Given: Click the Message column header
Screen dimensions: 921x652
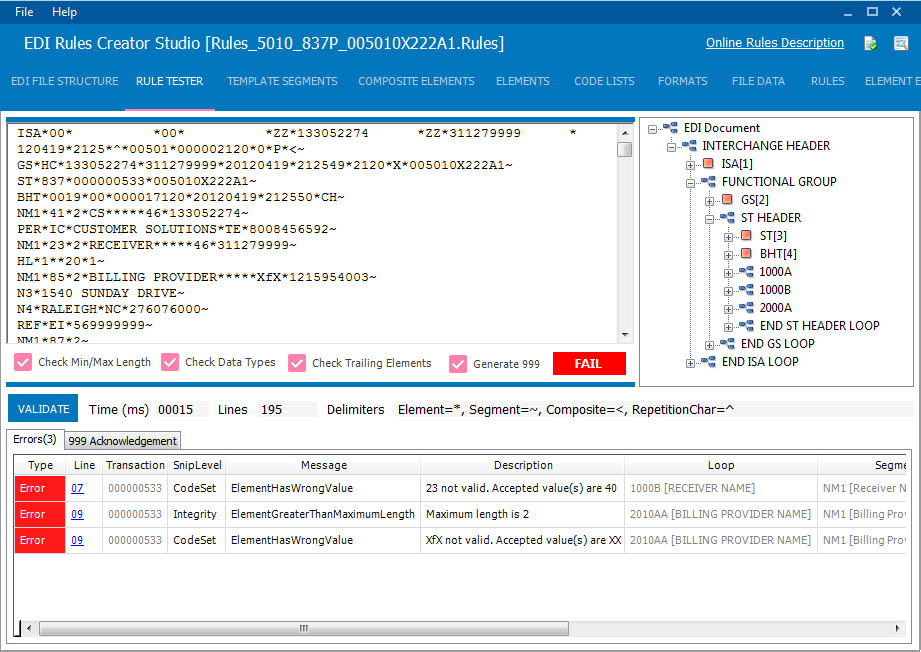Looking at the screenshot, I should pos(324,465).
